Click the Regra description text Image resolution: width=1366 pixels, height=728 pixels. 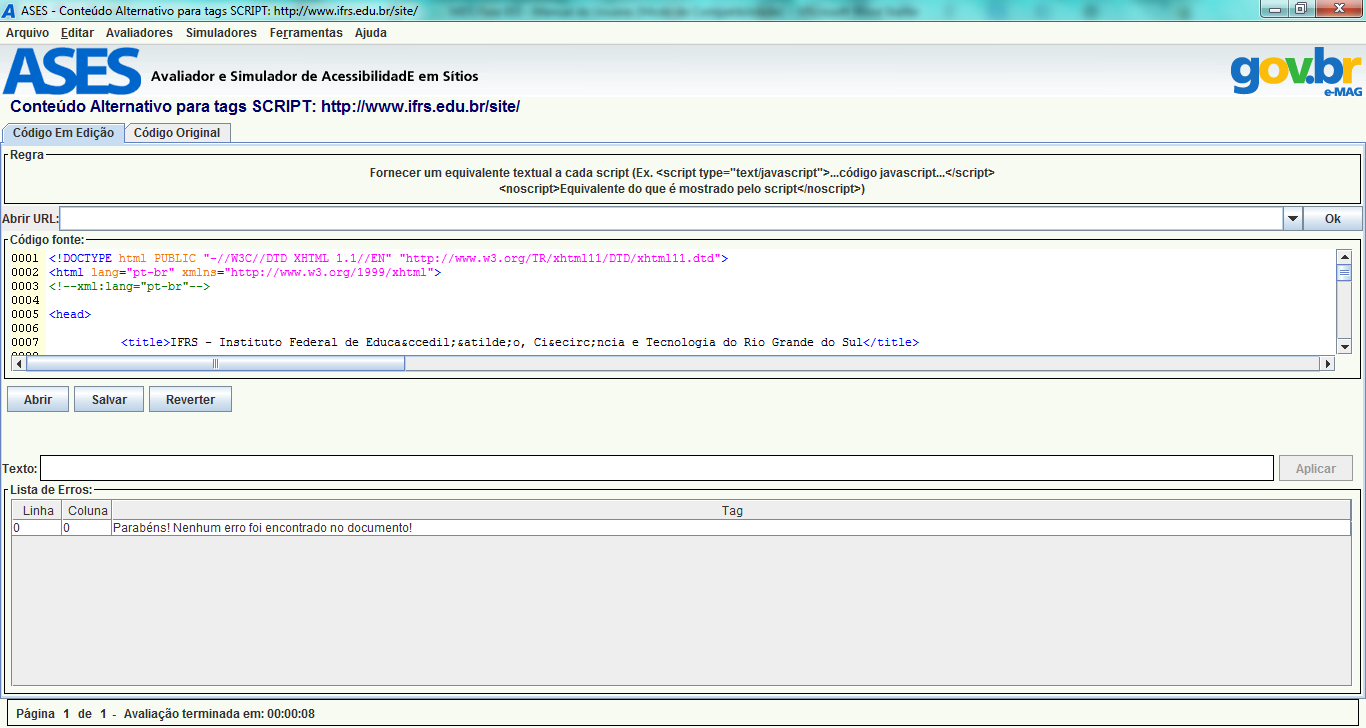tap(682, 180)
